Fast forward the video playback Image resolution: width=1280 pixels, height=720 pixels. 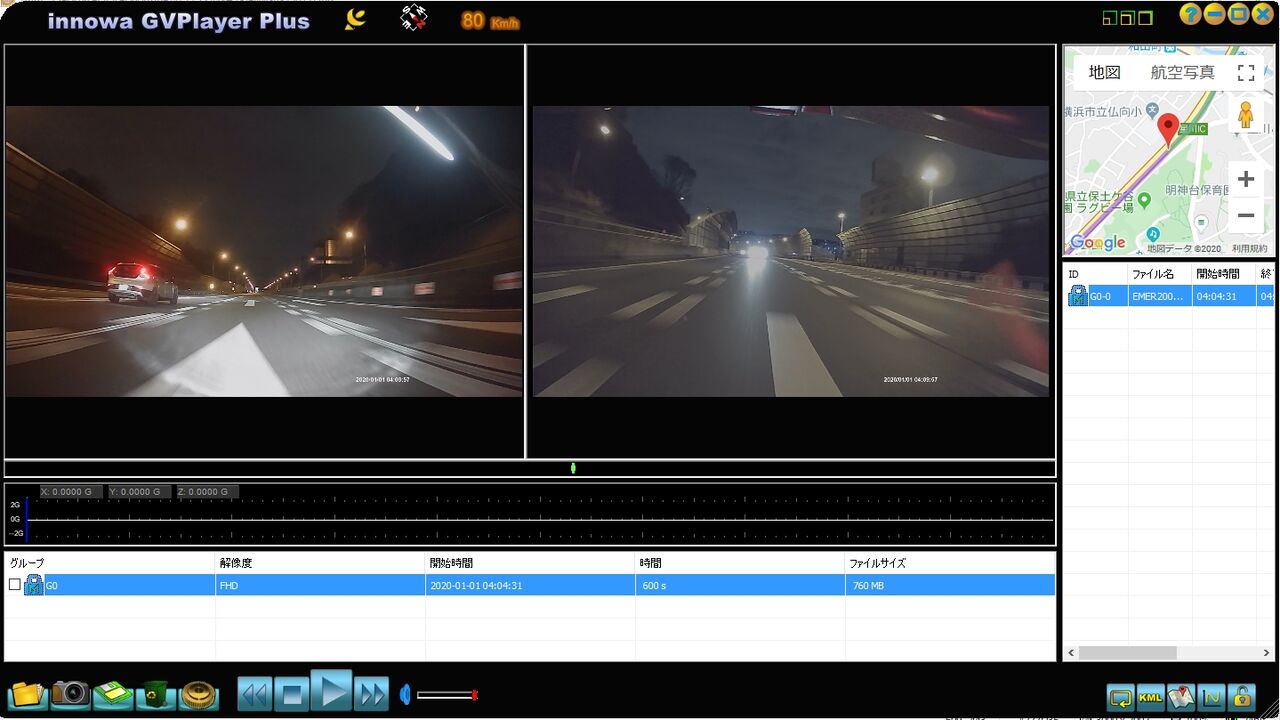coord(371,693)
